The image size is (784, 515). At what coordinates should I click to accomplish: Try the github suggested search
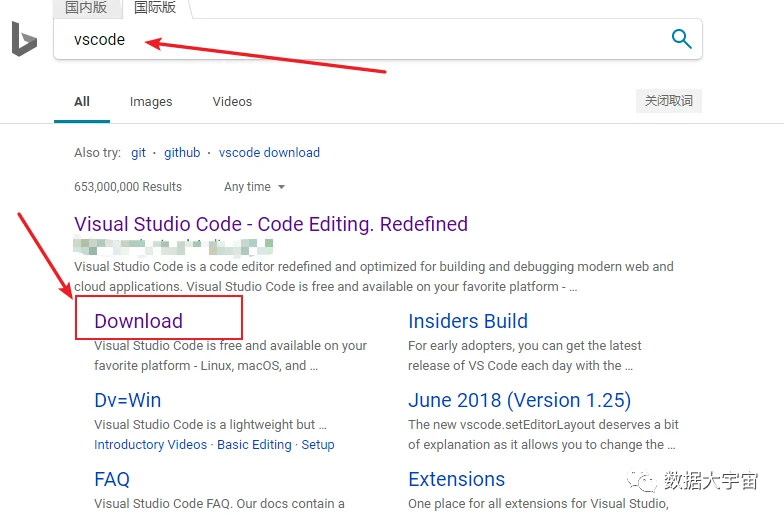click(182, 152)
